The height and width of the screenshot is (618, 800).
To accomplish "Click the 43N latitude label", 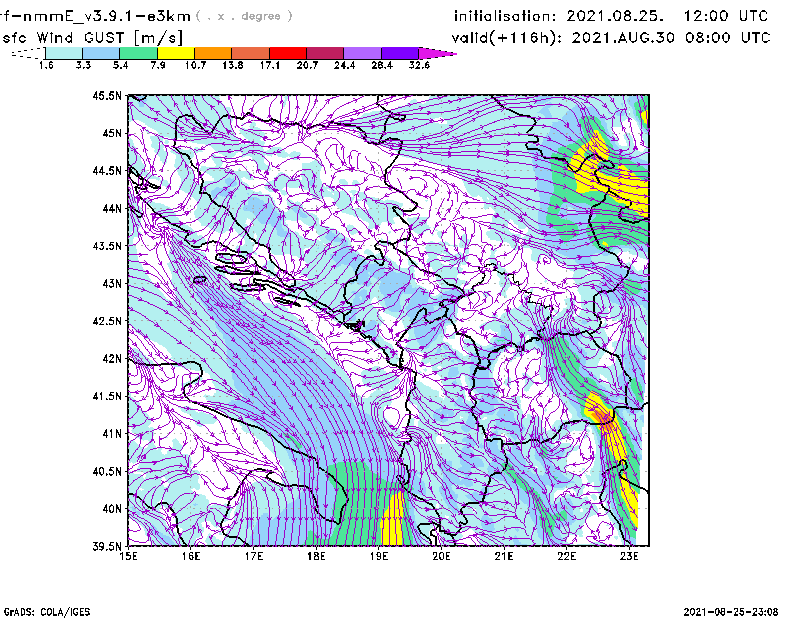I will pos(112,283).
